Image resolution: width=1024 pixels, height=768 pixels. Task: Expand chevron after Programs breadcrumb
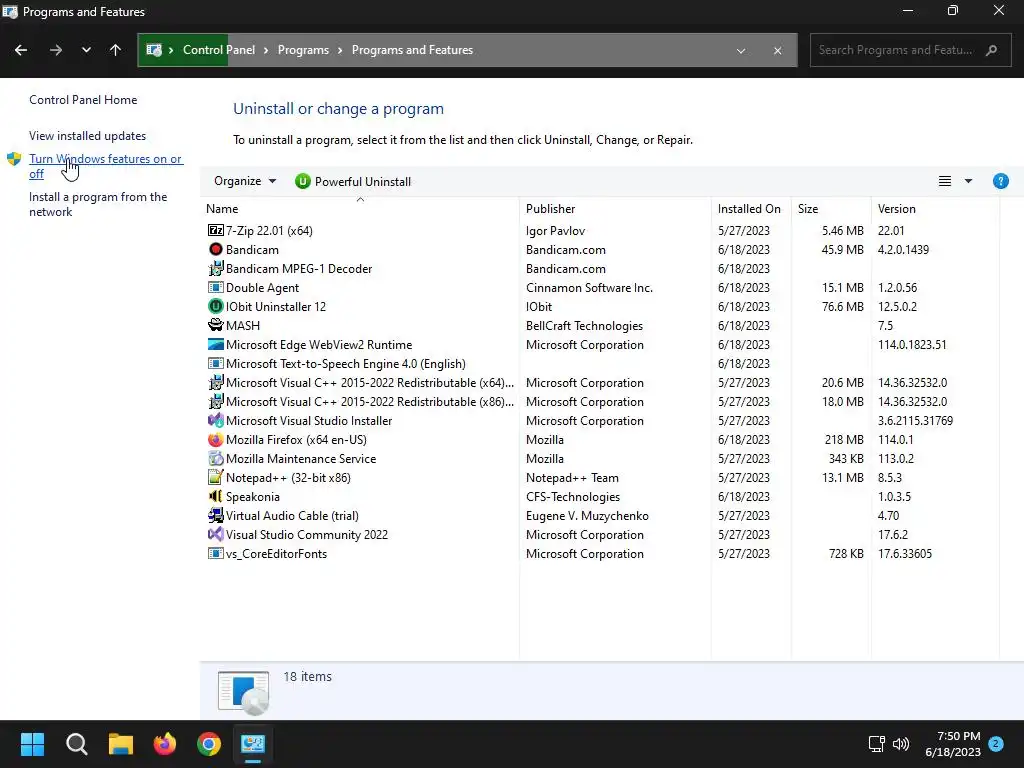pos(340,50)
